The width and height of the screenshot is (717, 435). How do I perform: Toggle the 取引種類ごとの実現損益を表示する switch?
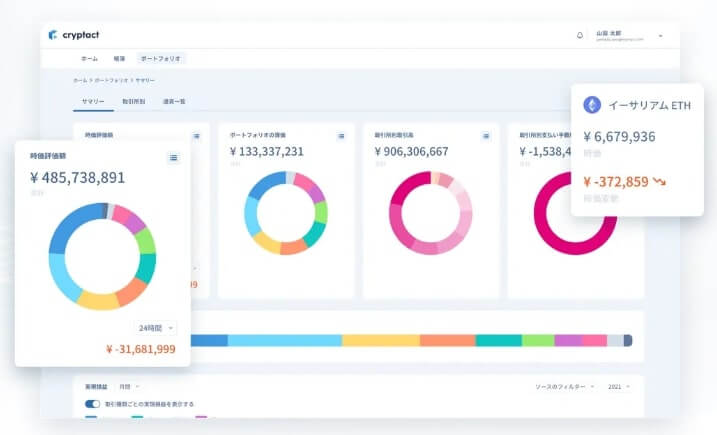click(x=93, y=404)
